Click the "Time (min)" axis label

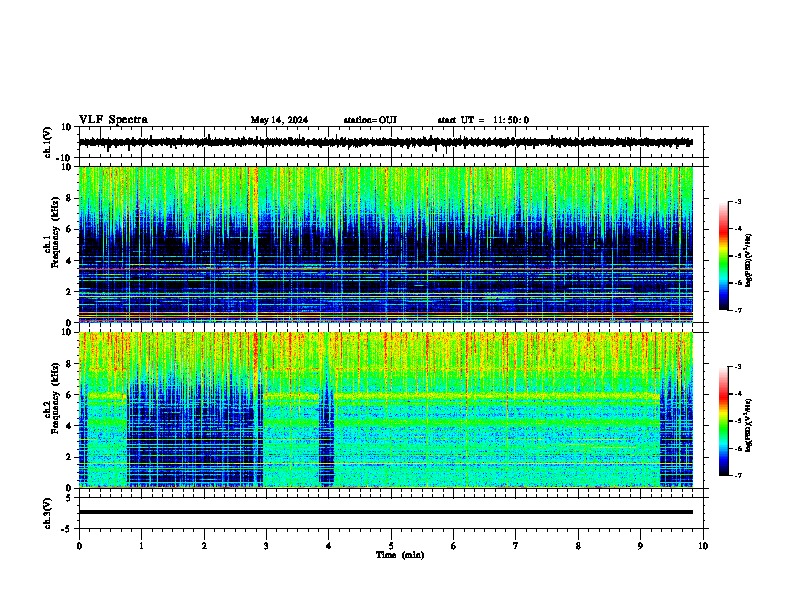pyautogui.click(x=400, y=555)
